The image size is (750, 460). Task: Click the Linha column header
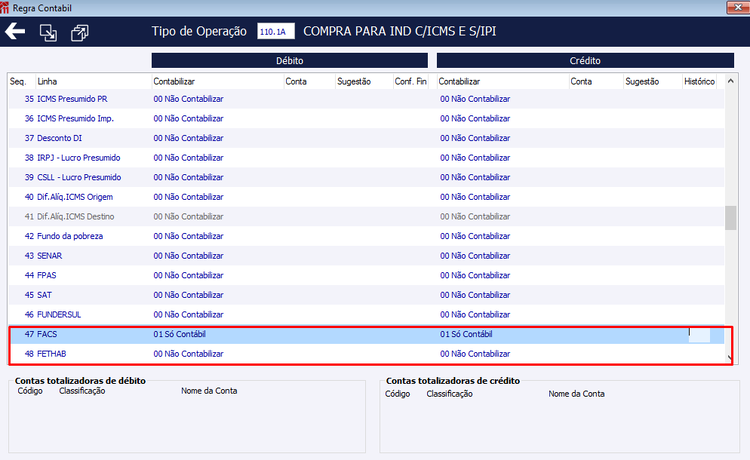[x=47, y=81]
